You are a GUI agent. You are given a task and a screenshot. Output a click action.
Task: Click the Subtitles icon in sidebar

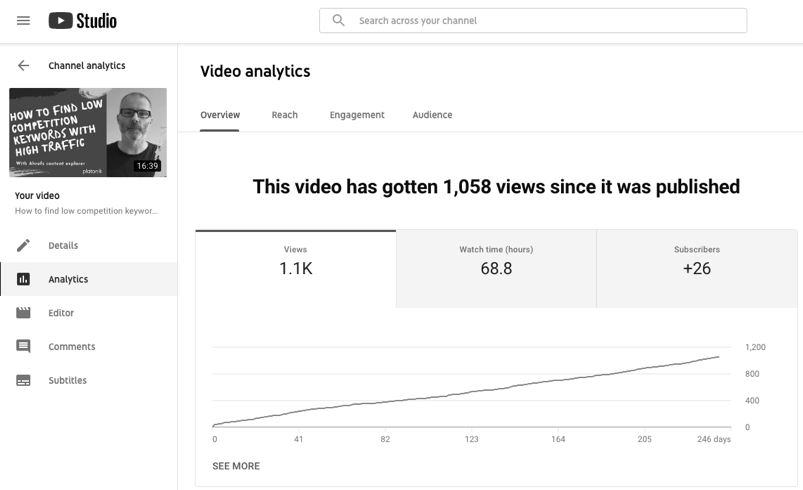23,381
